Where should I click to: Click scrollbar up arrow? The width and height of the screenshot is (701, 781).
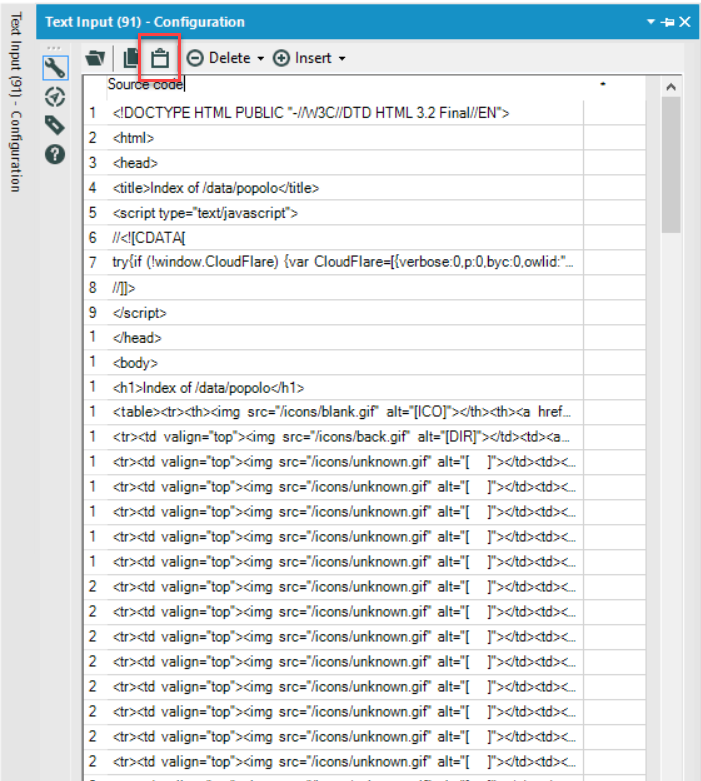671,87
